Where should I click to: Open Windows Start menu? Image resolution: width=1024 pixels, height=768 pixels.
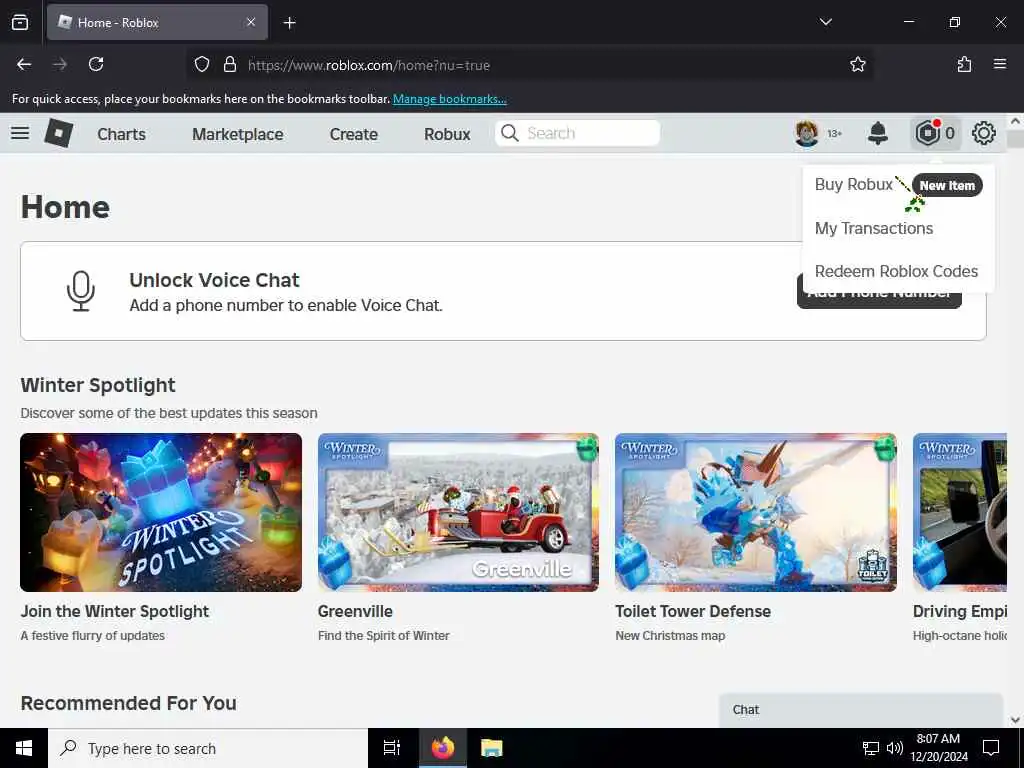click(x=24, y=748)
